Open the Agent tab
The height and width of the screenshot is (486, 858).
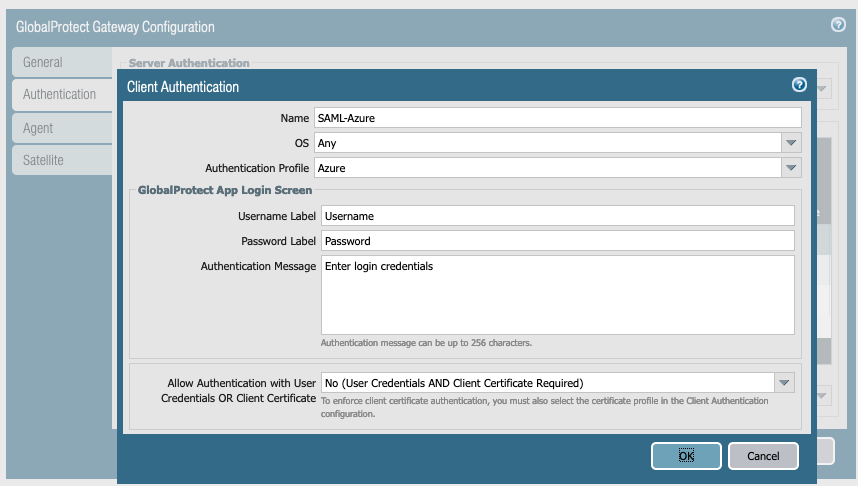(38, 128)
